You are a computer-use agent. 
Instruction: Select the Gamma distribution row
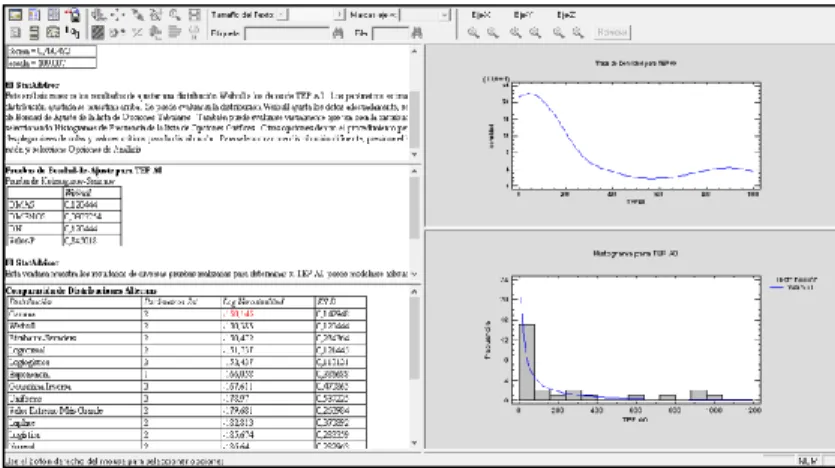tap(187, 314)
